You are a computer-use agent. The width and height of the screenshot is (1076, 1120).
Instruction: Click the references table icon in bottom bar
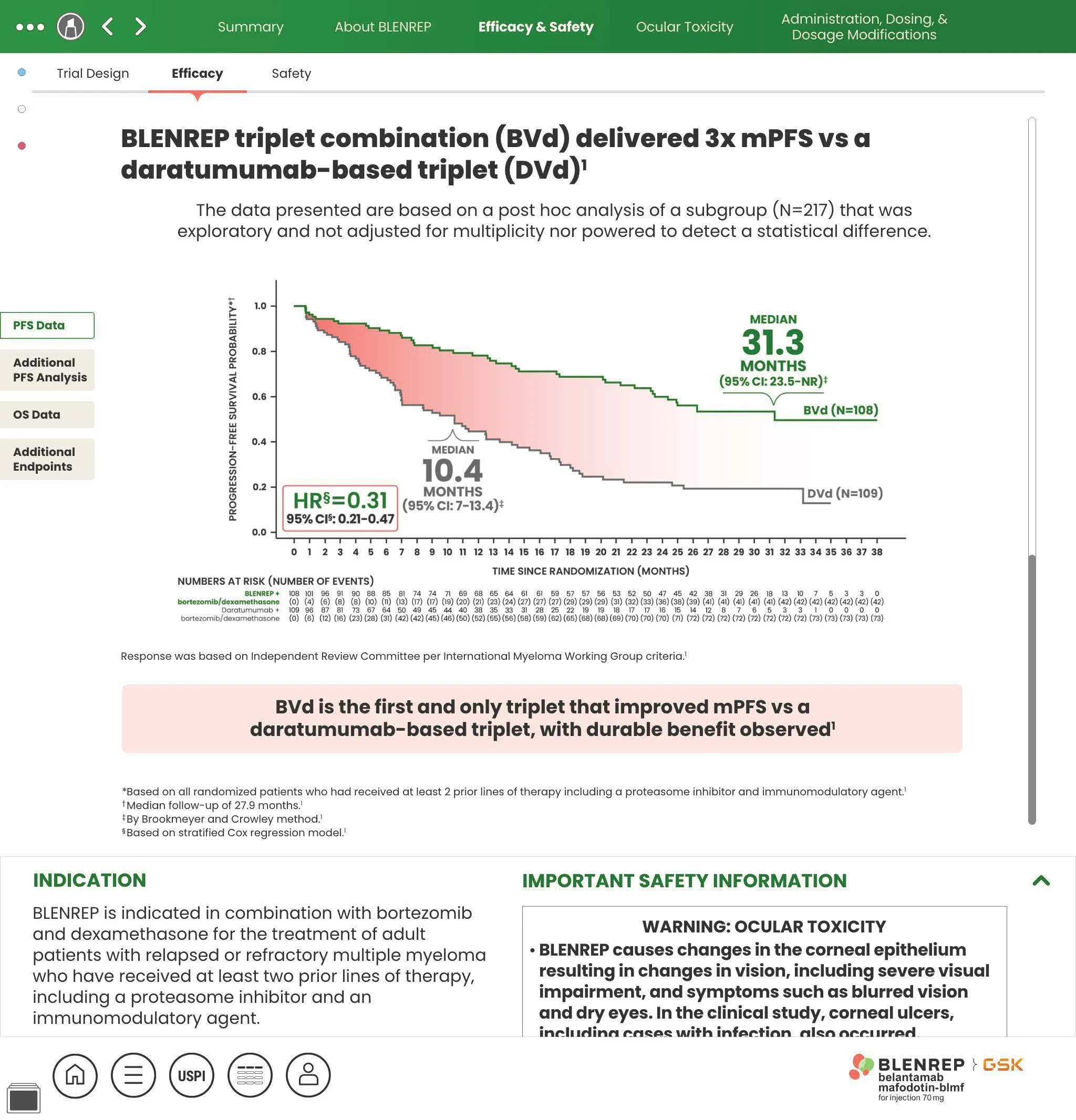250,1075
